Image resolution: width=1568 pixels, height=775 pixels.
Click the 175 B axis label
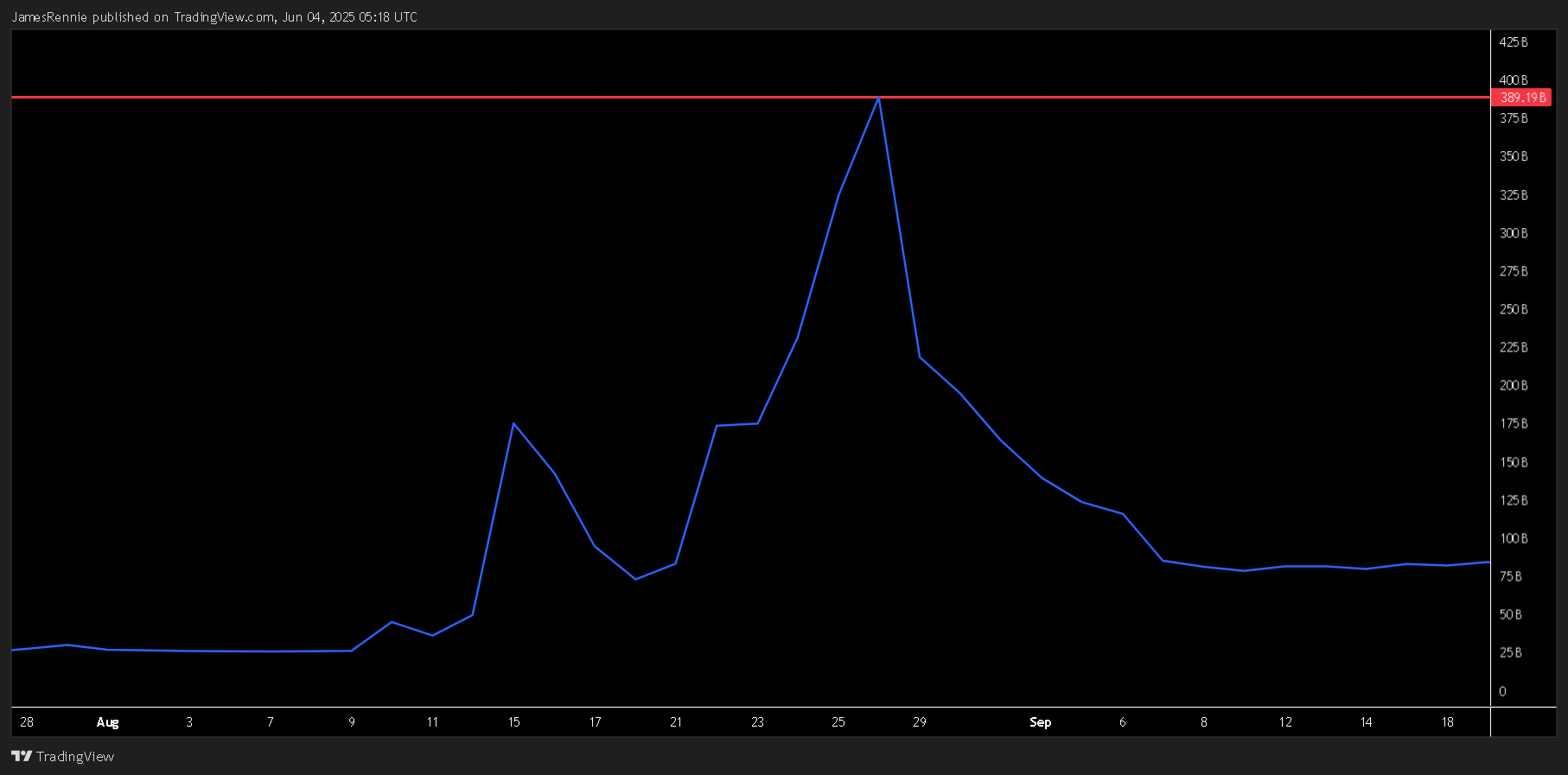1514,423
